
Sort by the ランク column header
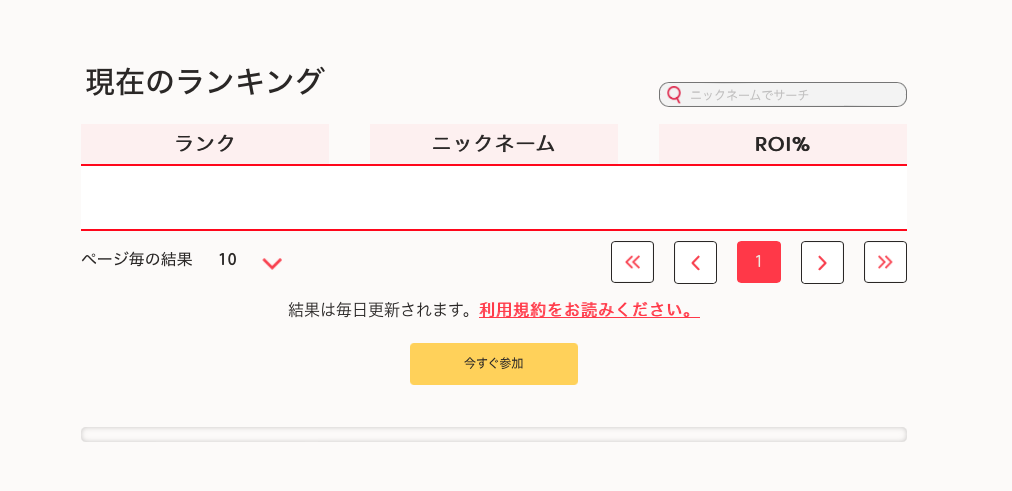tap(205, 144)
